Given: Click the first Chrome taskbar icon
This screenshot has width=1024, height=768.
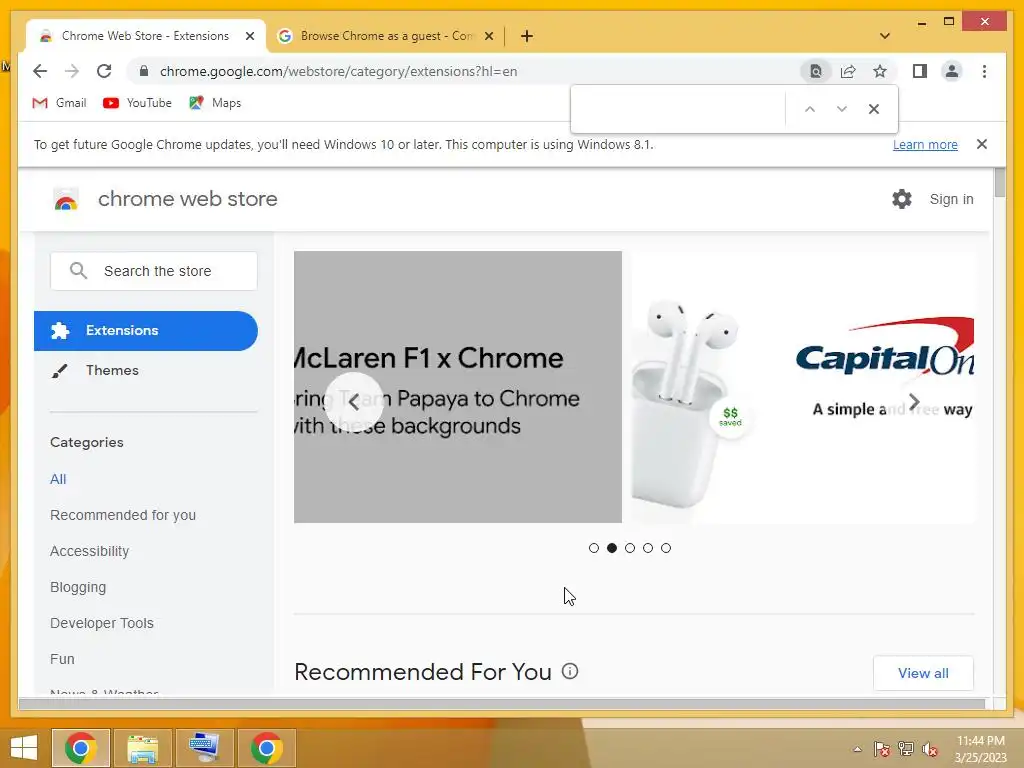Looking at the screenshot, I should (81, 748).
